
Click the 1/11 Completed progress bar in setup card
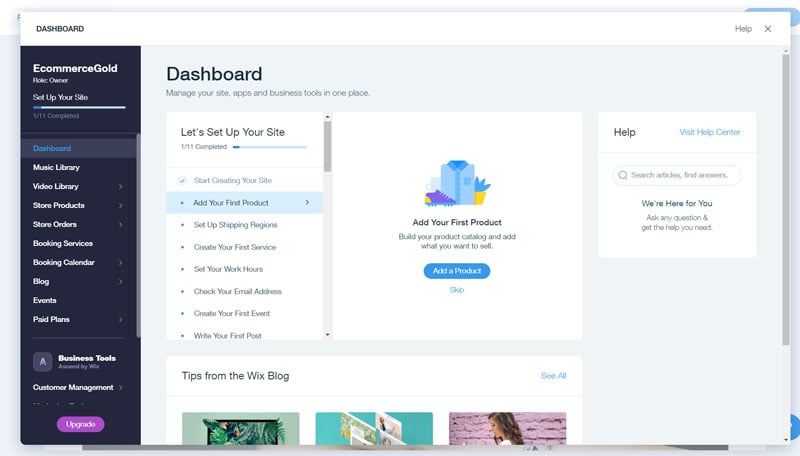click(270, 147)
